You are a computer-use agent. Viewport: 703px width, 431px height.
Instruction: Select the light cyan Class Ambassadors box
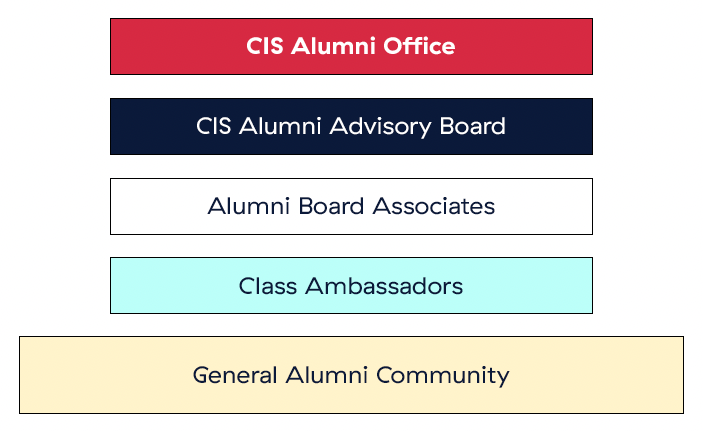pyautogui.click(x=352, y=286)
